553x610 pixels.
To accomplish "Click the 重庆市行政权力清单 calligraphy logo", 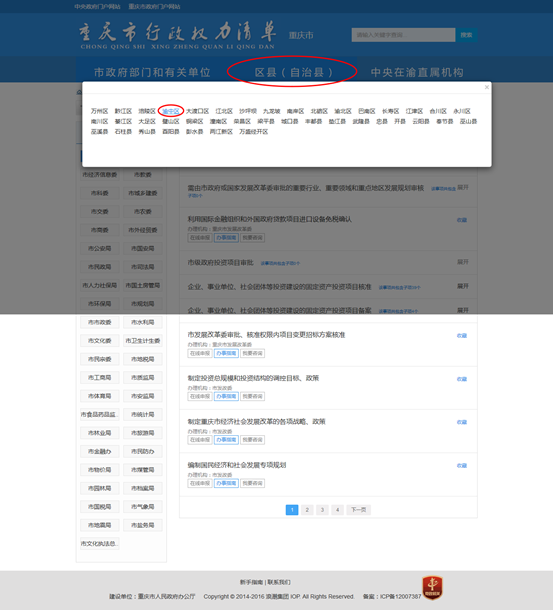I will (x=177, y=35).
